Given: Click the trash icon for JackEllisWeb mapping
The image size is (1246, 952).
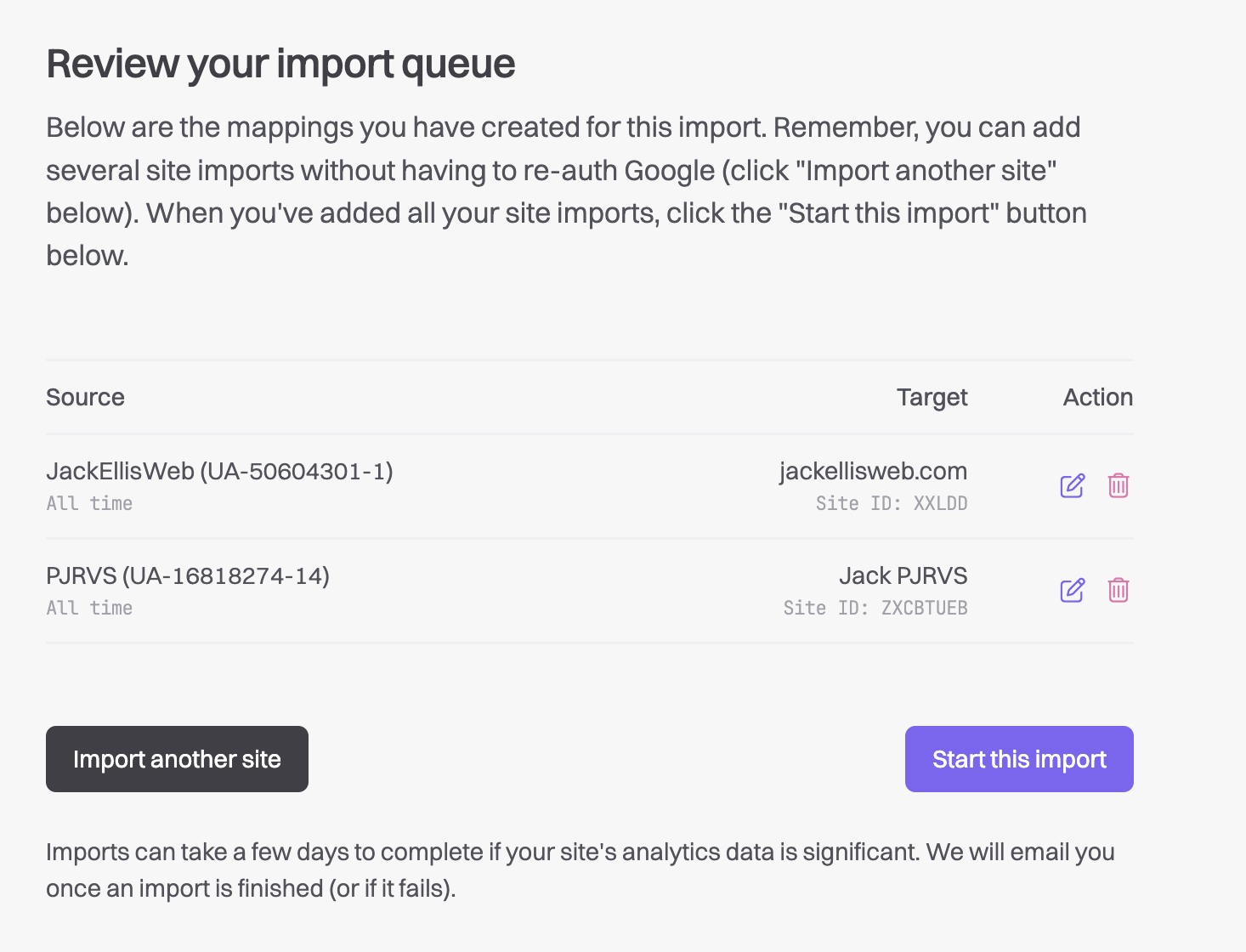Looking at the screenshot, I should click(1119, 485).
